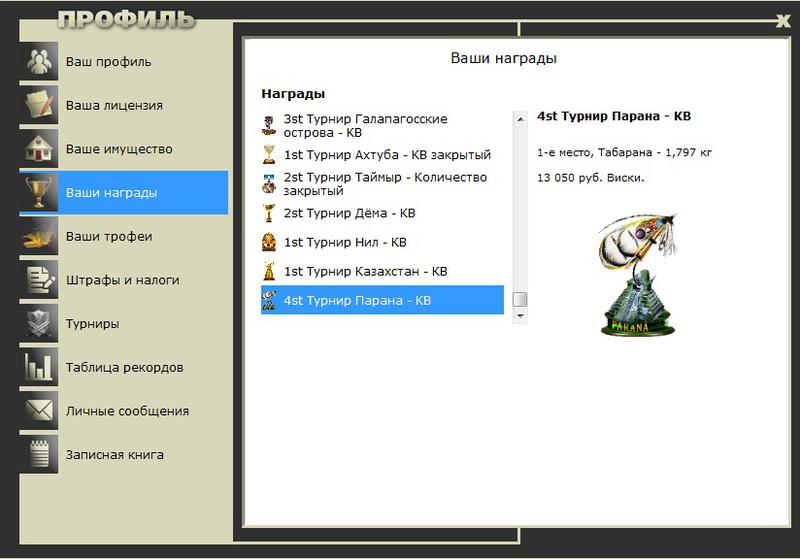Open Ваши трофеи
Viewport: 800px width, 559px height.
click(x=123, y=236)
